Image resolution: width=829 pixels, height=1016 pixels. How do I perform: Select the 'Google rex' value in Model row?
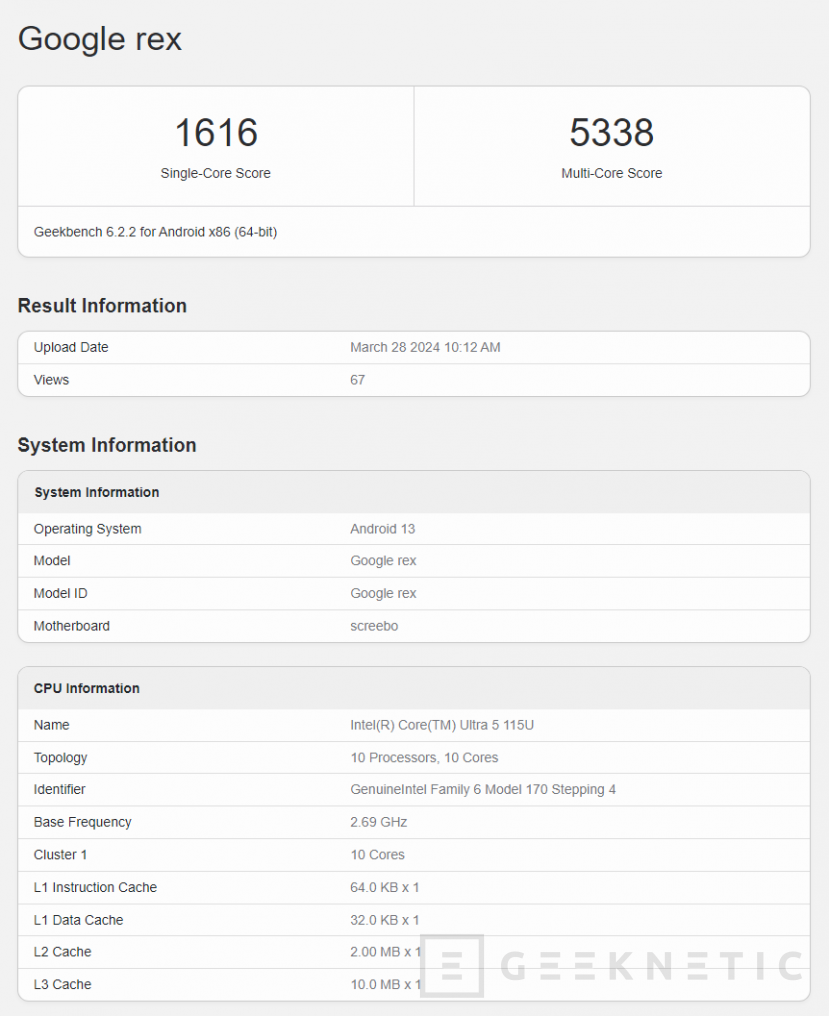(x=383, y=560)
